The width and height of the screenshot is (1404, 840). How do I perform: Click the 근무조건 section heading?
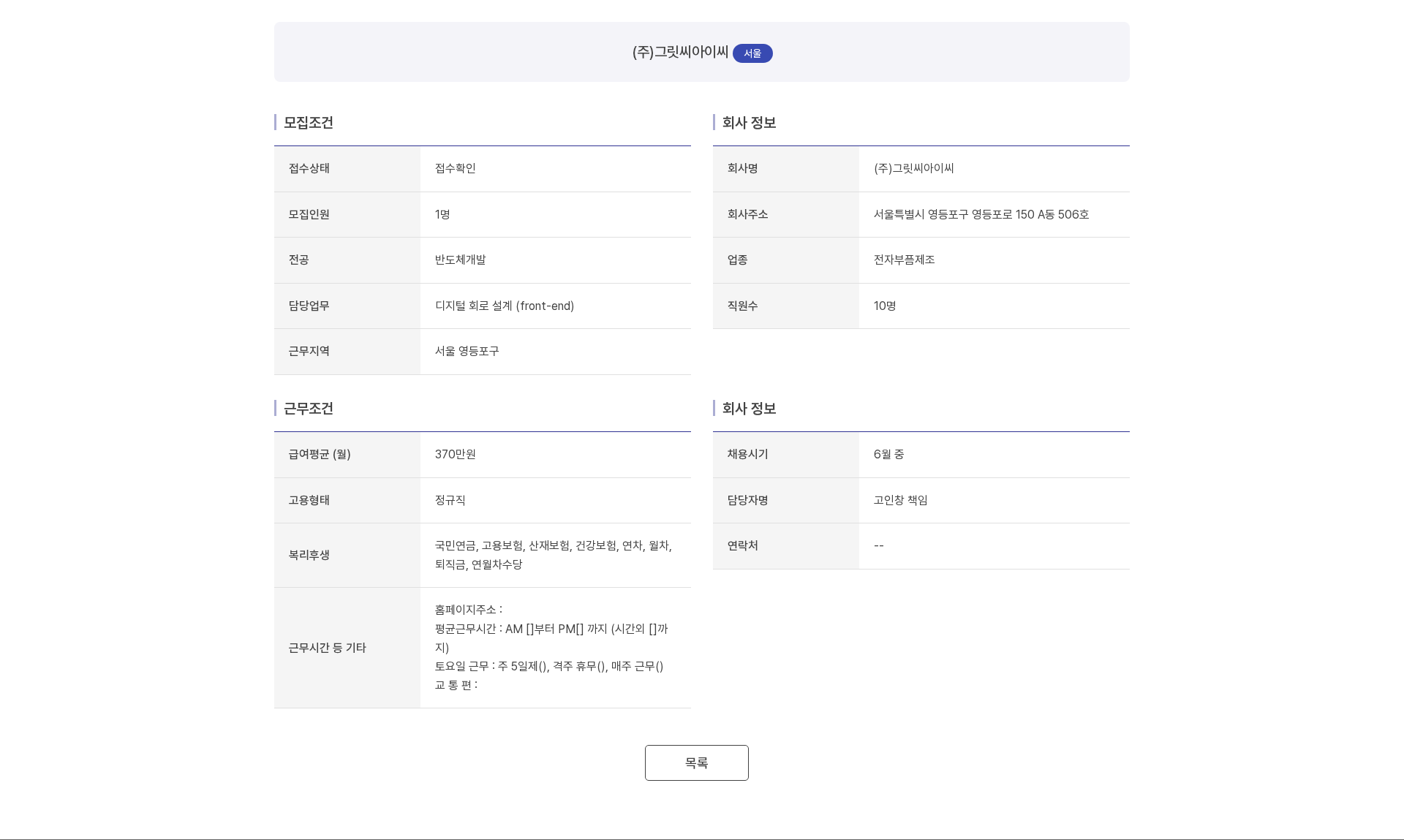[308, 408]
